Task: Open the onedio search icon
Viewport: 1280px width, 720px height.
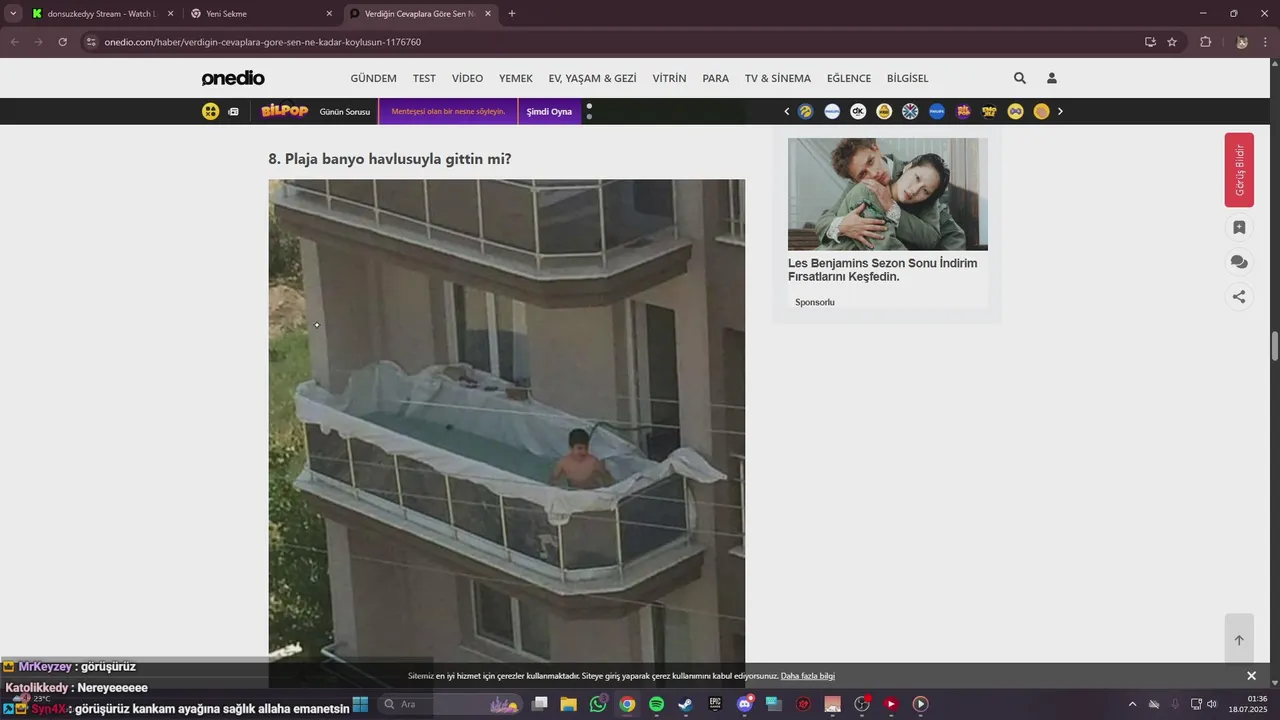Action: point(1019,78)
